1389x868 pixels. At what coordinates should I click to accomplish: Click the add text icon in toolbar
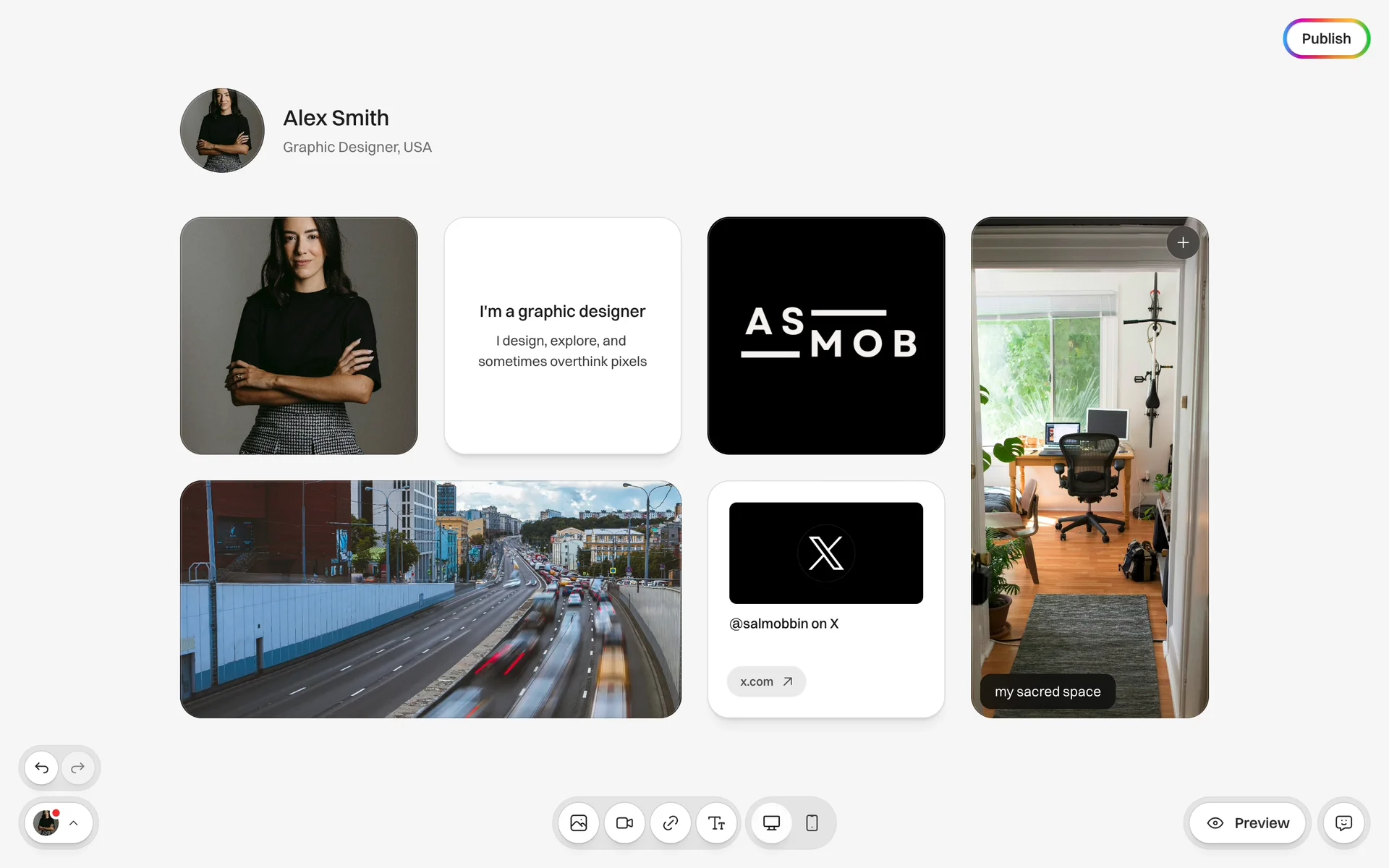click(x=716, y=823)
